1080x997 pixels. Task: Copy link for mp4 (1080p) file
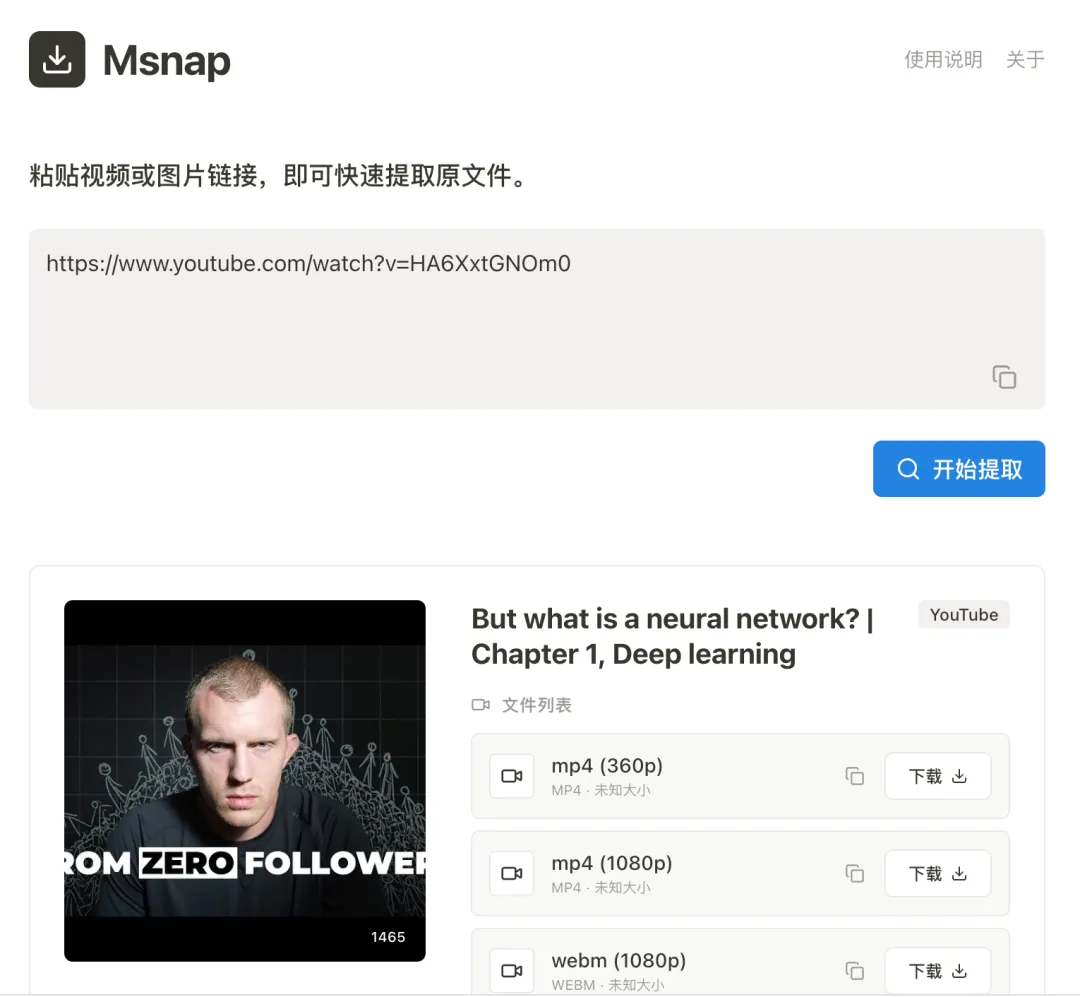(x=855, y=874)
